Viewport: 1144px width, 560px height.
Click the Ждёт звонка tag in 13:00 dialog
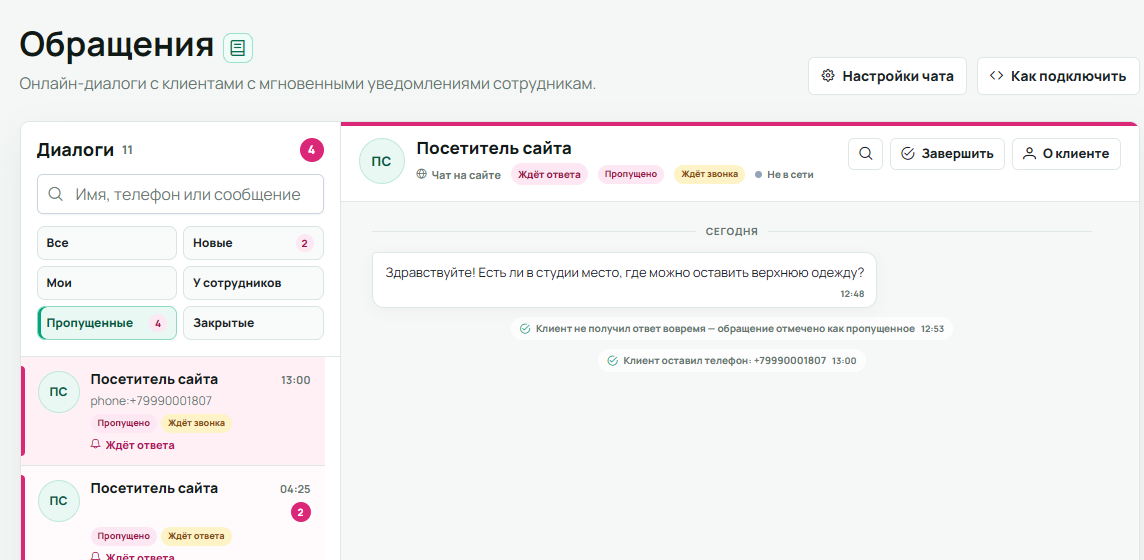[x=196, y=423]
